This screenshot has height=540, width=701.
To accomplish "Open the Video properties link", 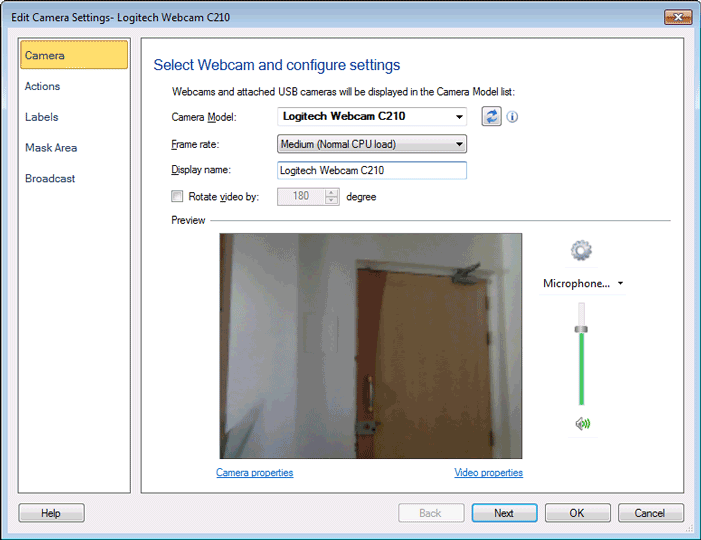I will [x=488, y=472].
